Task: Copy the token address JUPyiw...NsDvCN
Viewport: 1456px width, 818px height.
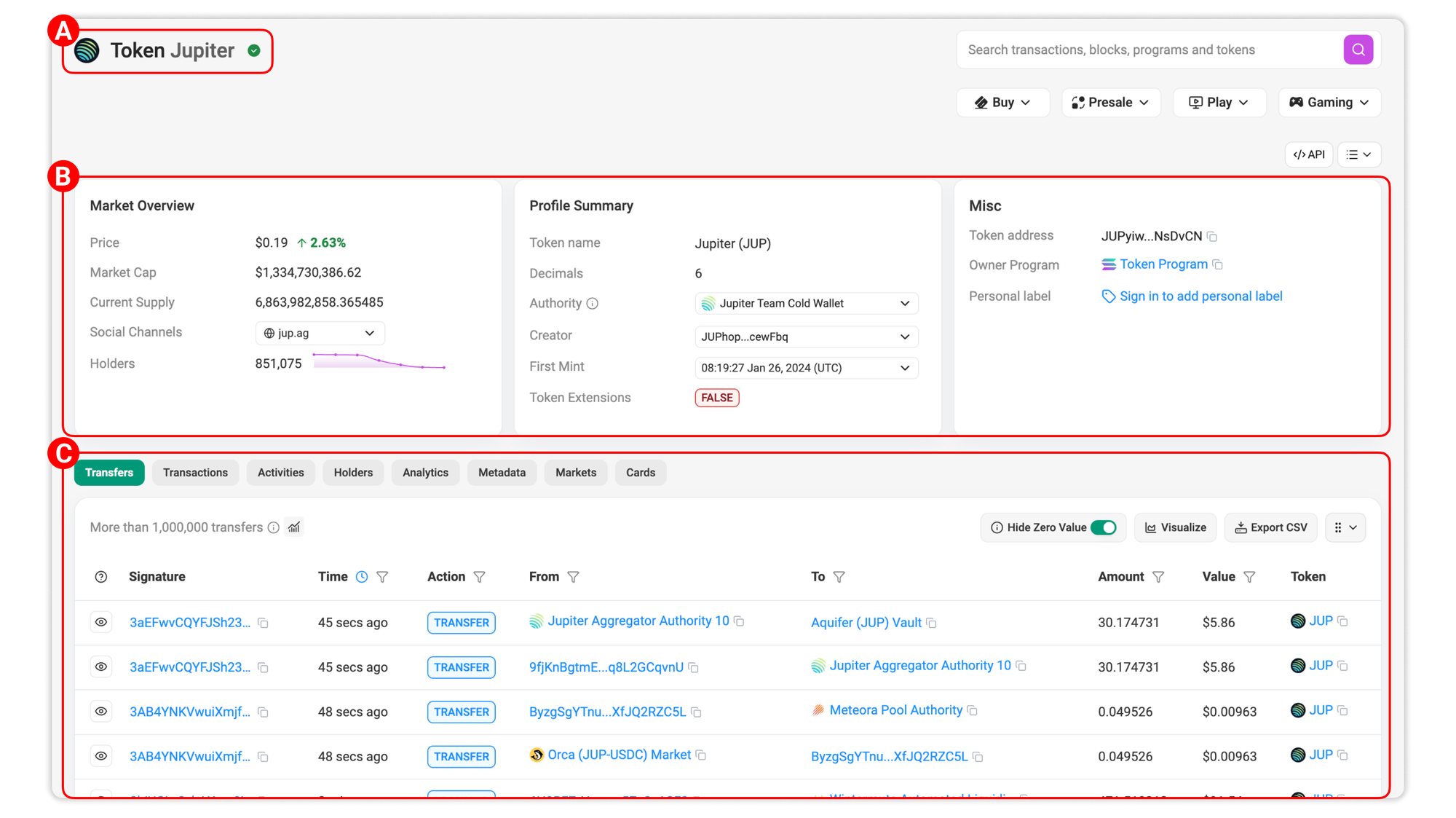Action: click(x=1212, y=237)
